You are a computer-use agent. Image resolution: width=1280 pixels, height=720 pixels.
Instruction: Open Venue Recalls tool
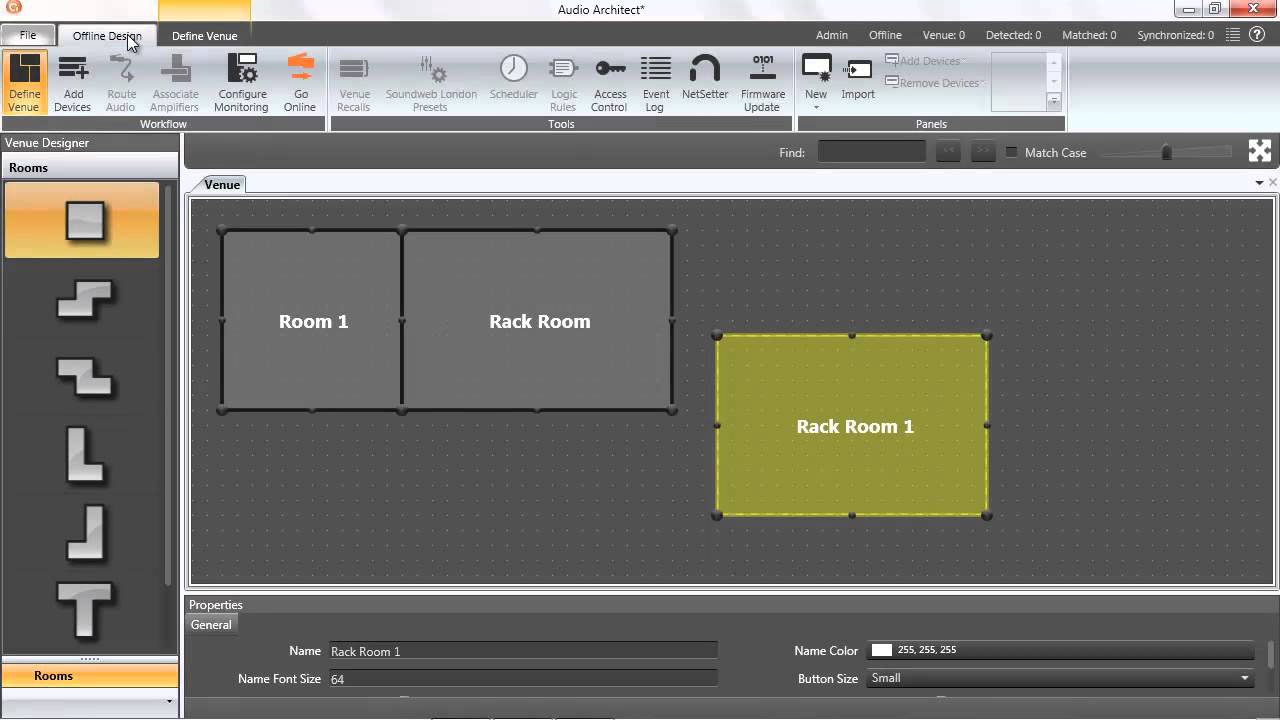click(354, 83)
